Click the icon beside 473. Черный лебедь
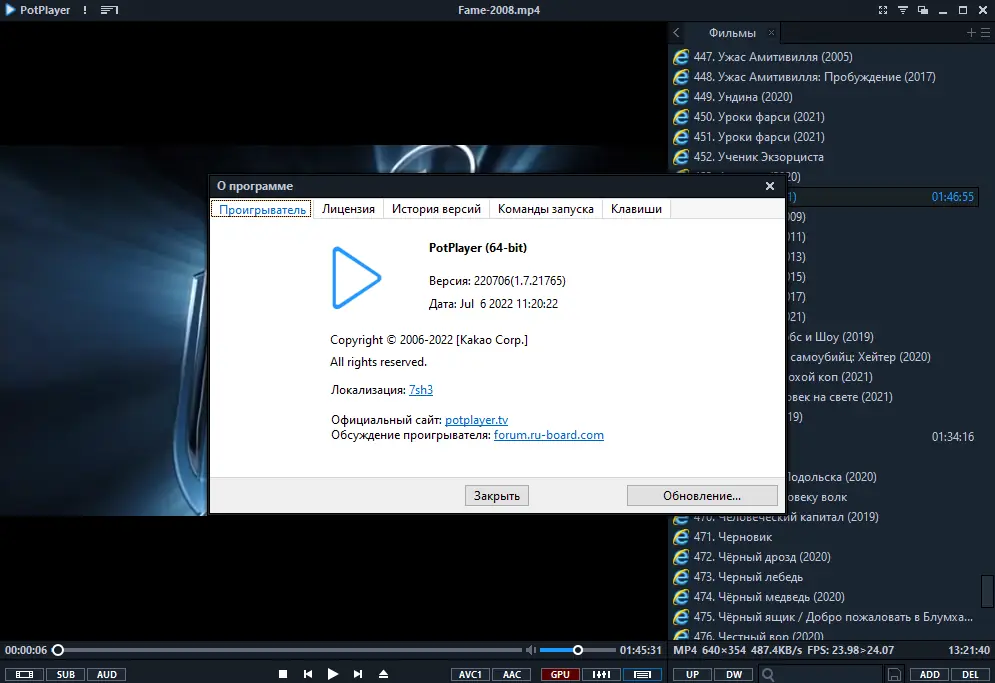The image size is (995, 683). point(681,577)
